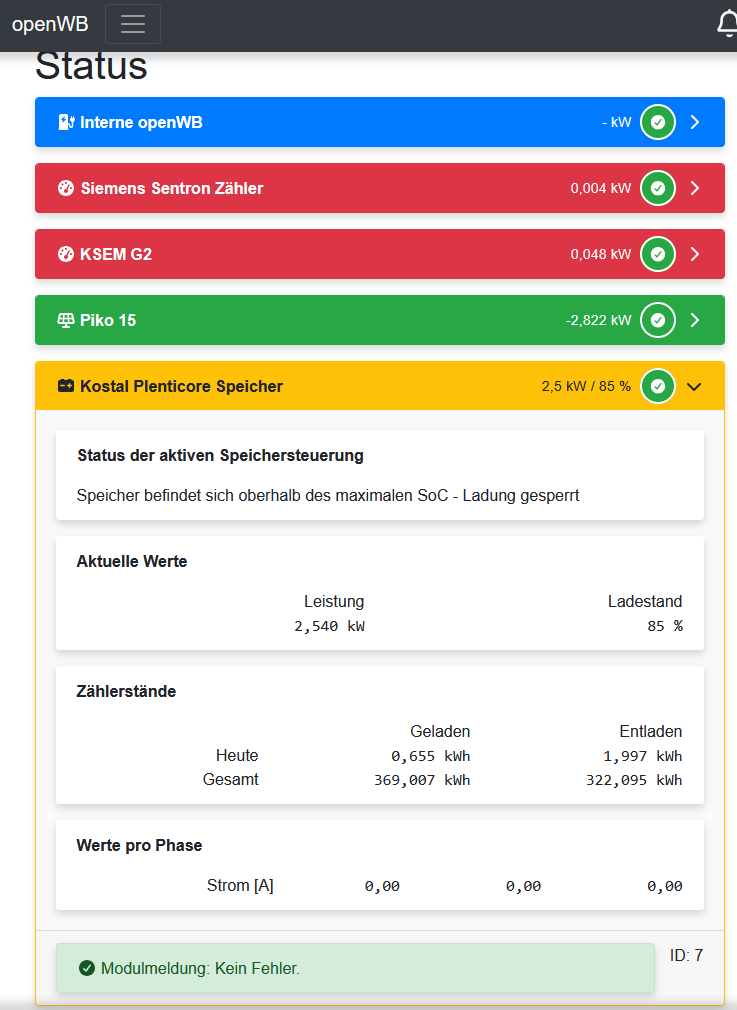This screenshot has height=1010, width=737.
Task: Click the gauge icon beside Siemens Sentron Zähler
Action: click(66, 188)
